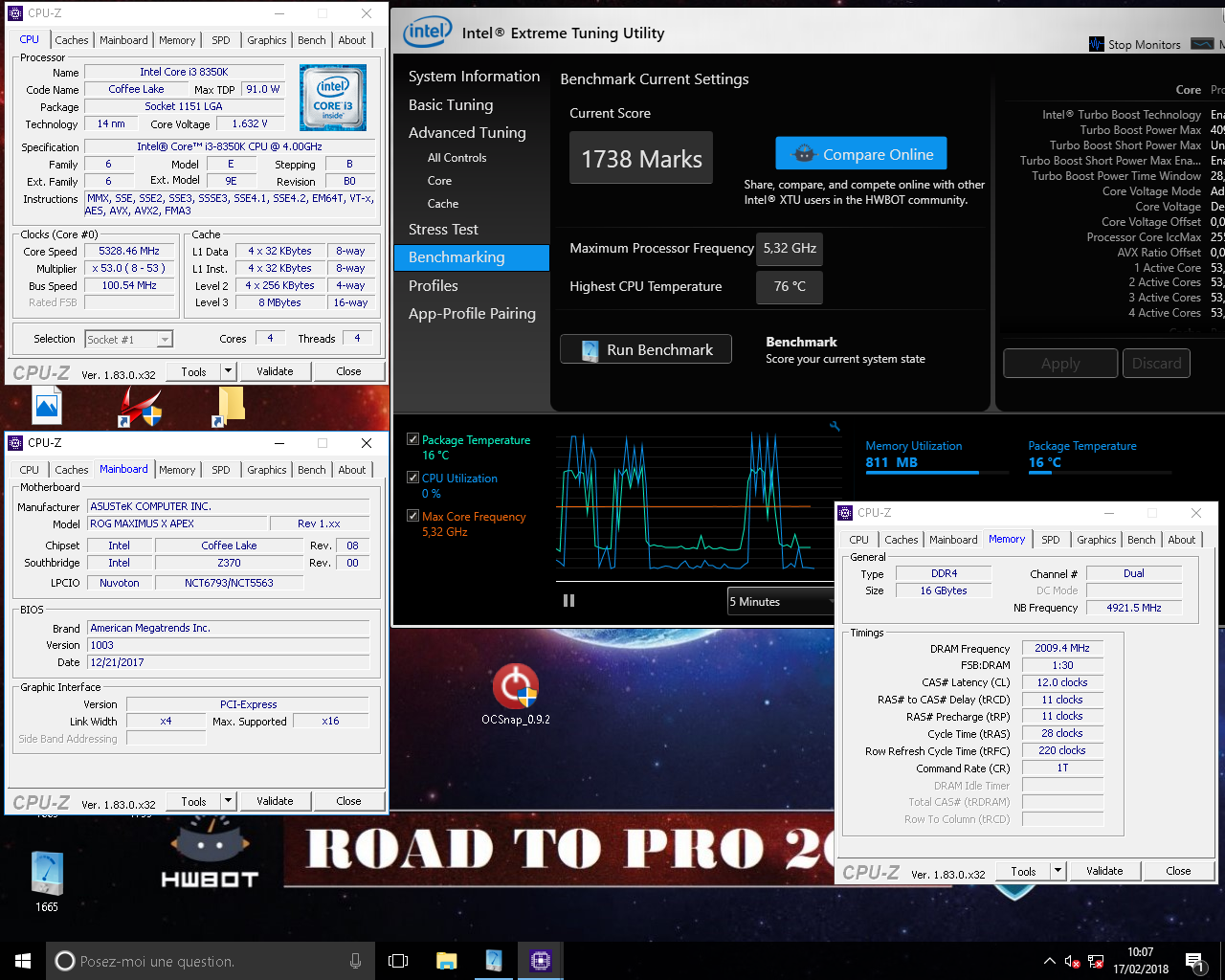Click the Cortana microphone icon
1225x980 pixels.
tap(356, 961)
